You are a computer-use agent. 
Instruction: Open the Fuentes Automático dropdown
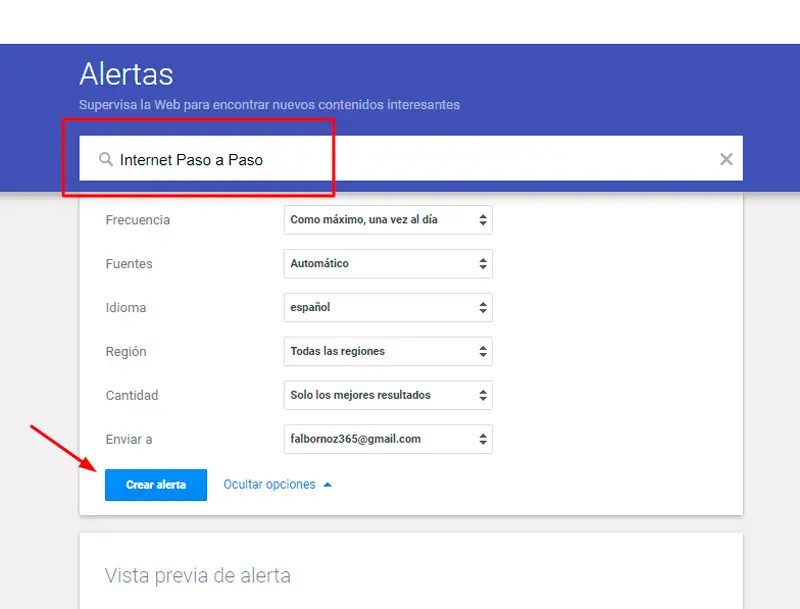[388, 264]
